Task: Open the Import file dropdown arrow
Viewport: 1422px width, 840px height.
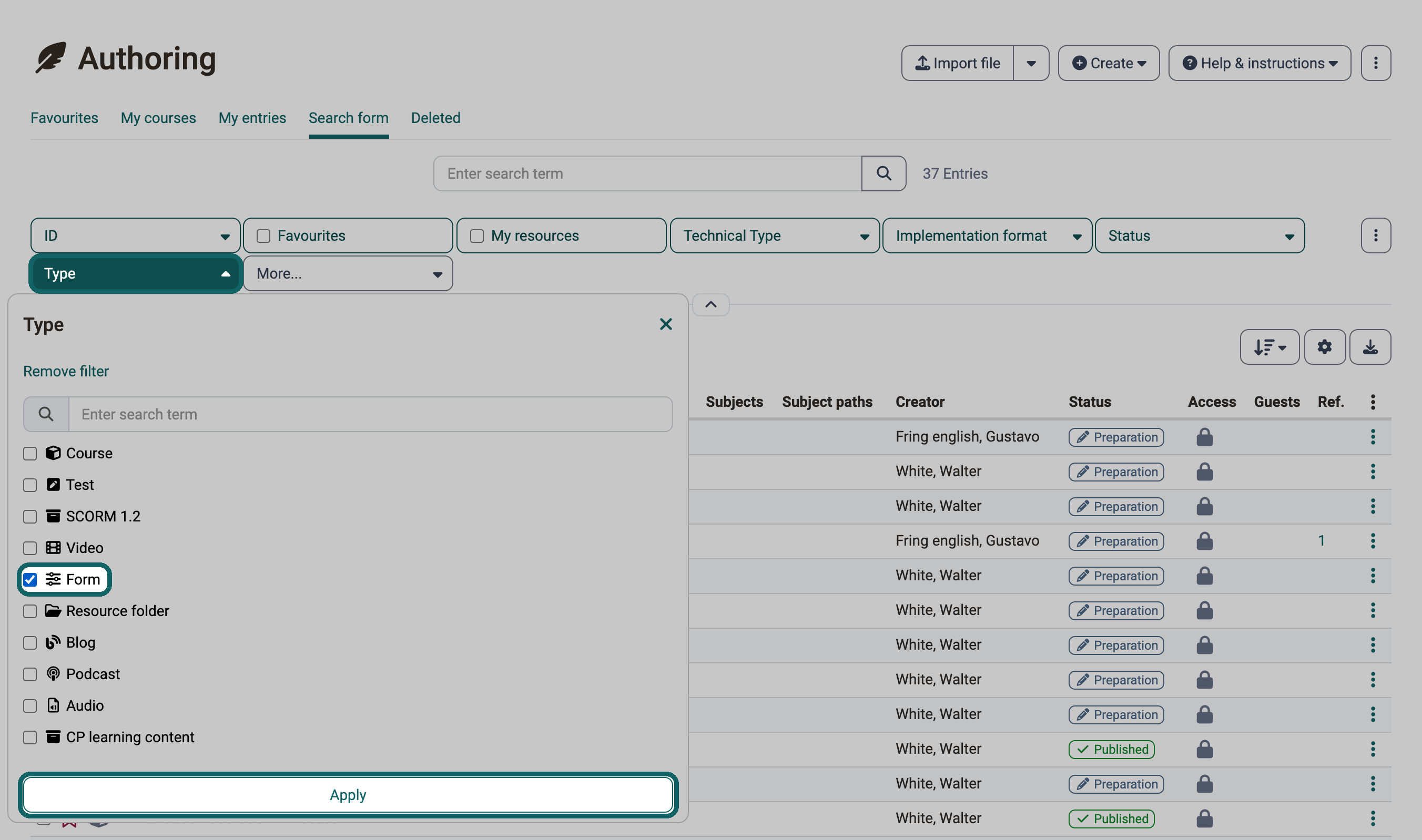Action: tap(1031, 63)
